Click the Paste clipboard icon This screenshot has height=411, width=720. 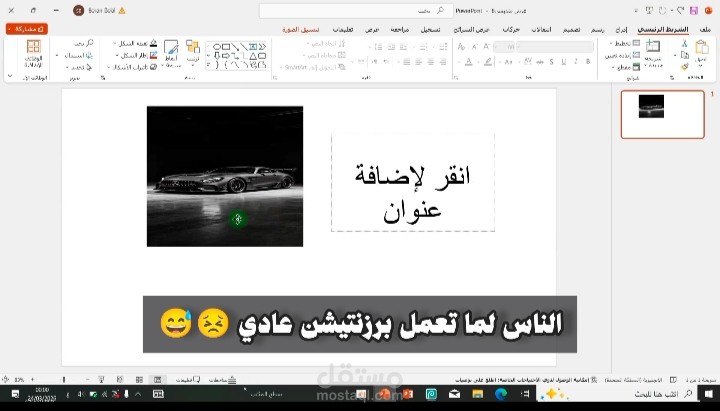pyautogui.click(x=701, y=48)
